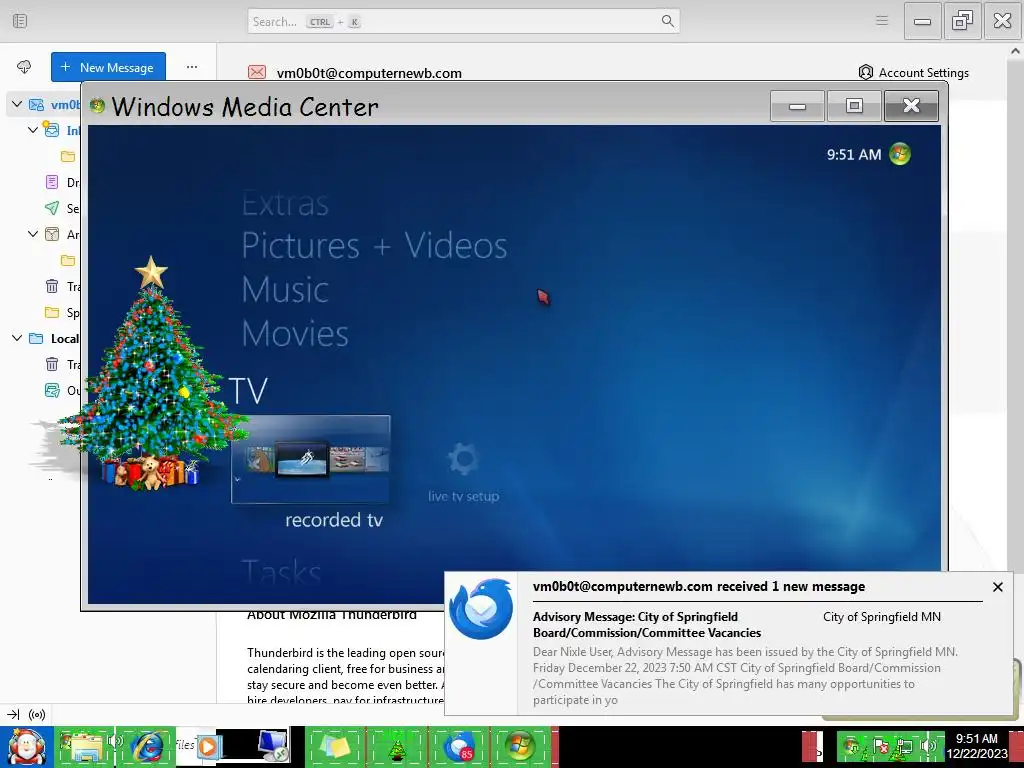Viewport: 1024px width, 768px height.
Task: Select Pictures + Videos in Media Center
Action: (x=374, y=246)
